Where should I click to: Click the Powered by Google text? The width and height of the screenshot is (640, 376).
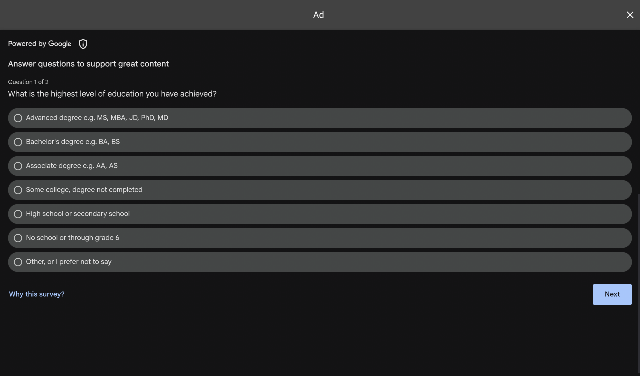pyautogui.click(x=40, y=44)
